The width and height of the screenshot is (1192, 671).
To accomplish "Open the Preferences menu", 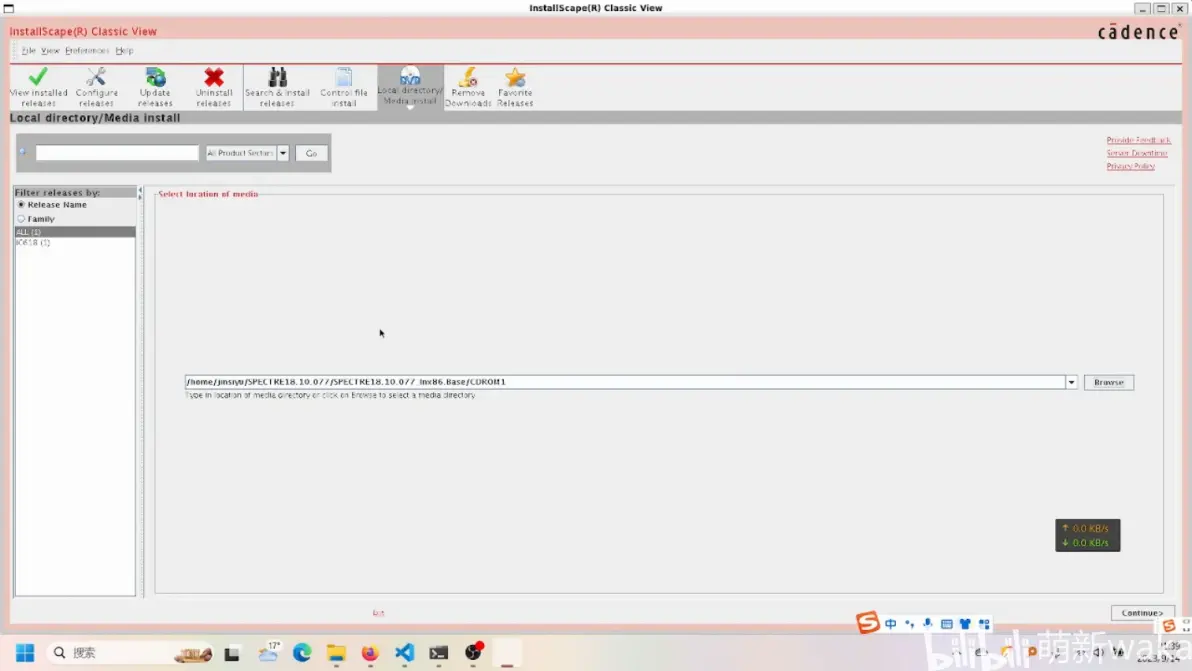I will point(87,51).
